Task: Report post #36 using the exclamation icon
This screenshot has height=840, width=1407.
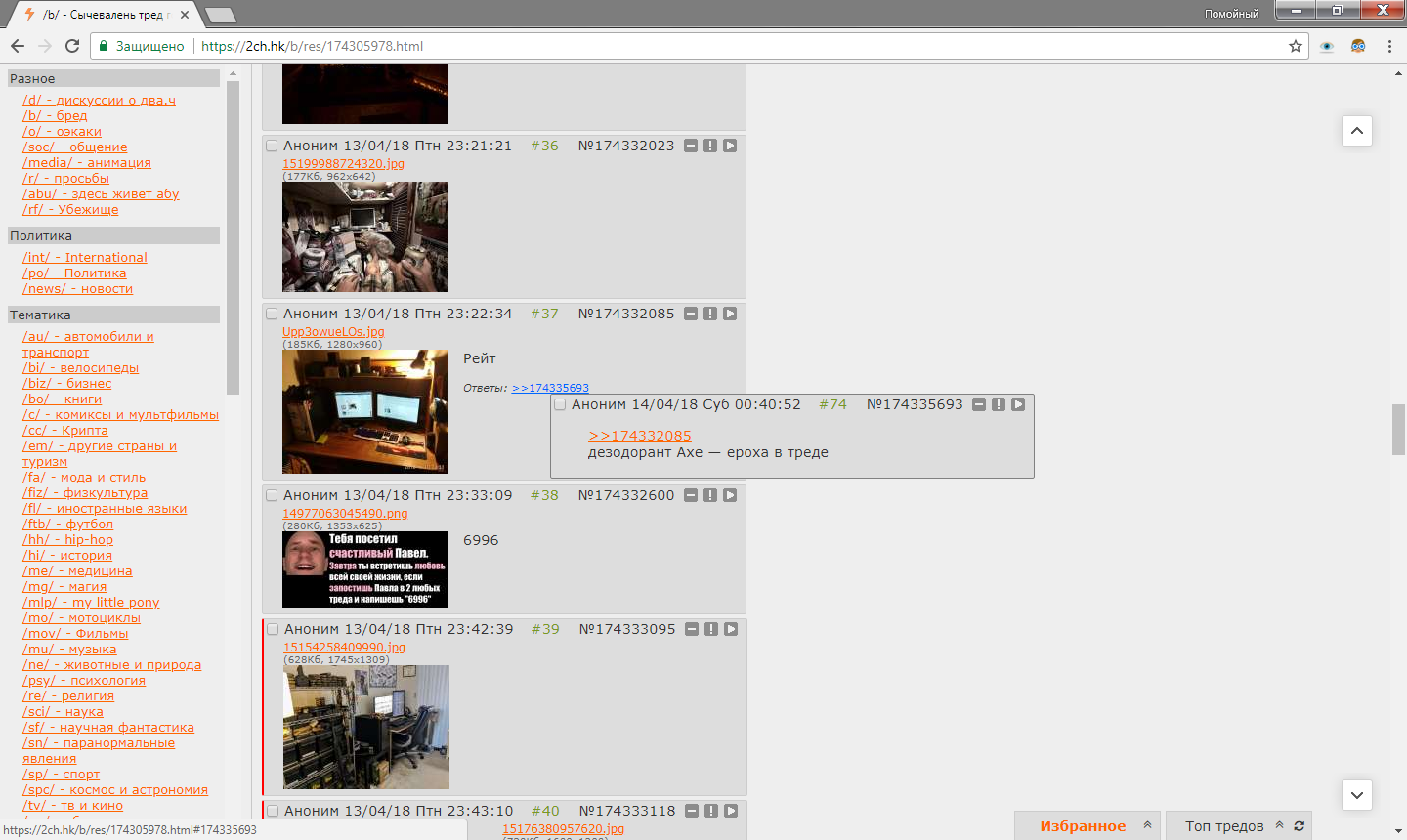Action: pyautogui.click(x=710, y=146)
